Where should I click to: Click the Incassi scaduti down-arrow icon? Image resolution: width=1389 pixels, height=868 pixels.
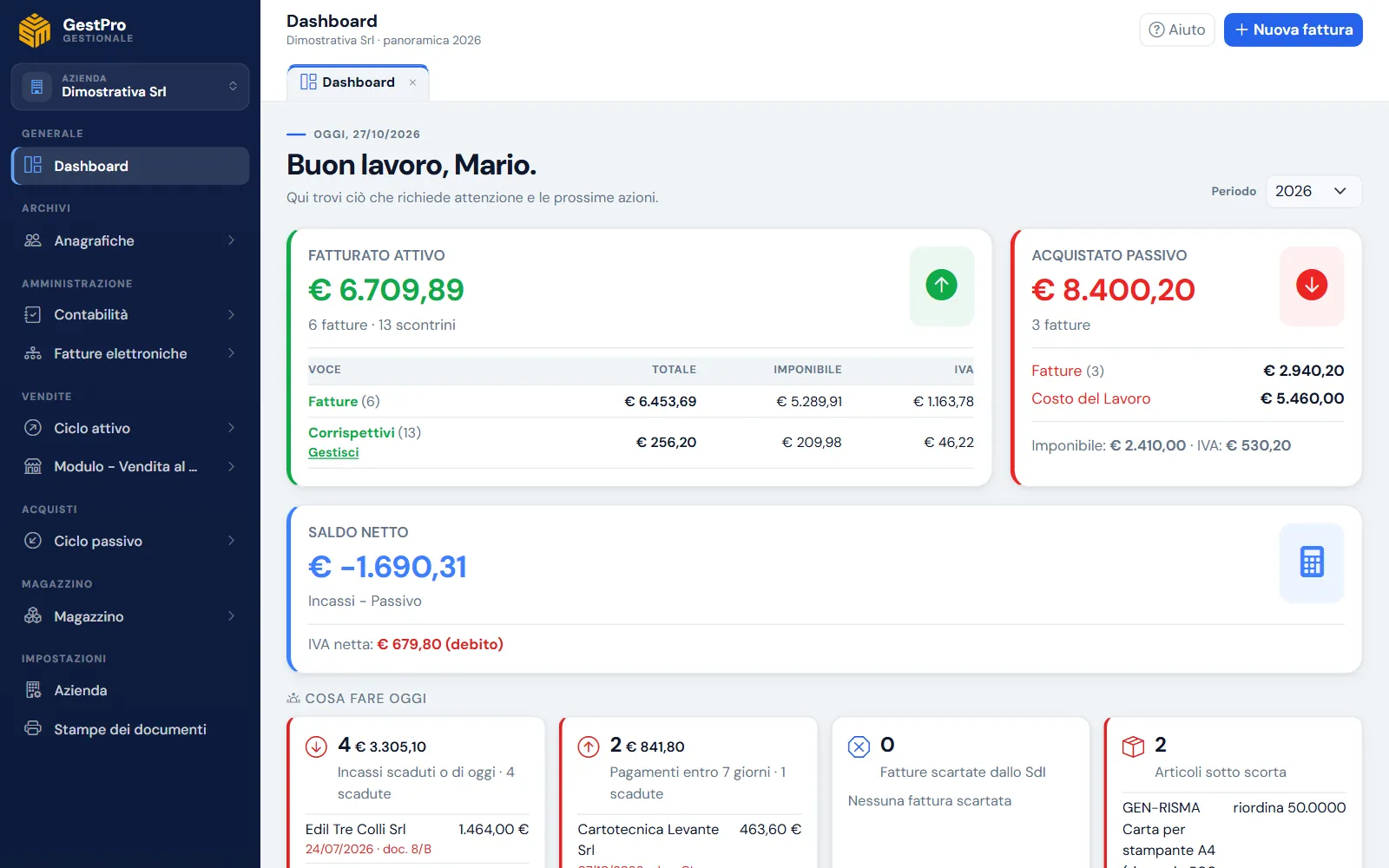point(316,746)
